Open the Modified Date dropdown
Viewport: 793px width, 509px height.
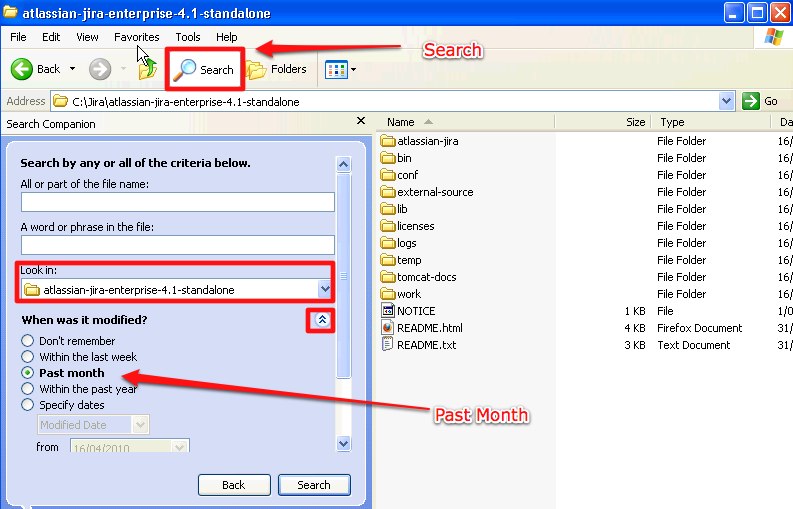point(141,425)
